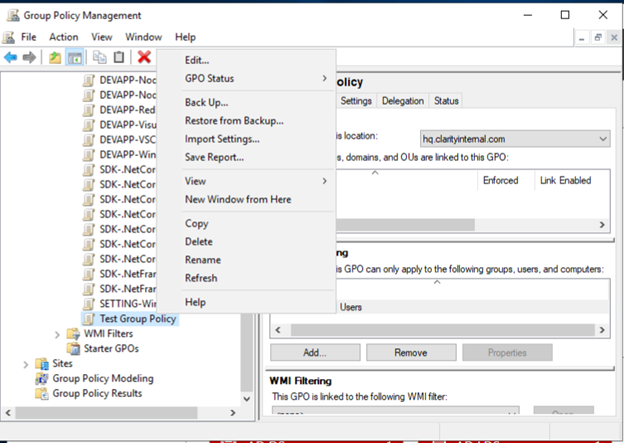Click security filtering scrollbar left arrow

point(278,330)
